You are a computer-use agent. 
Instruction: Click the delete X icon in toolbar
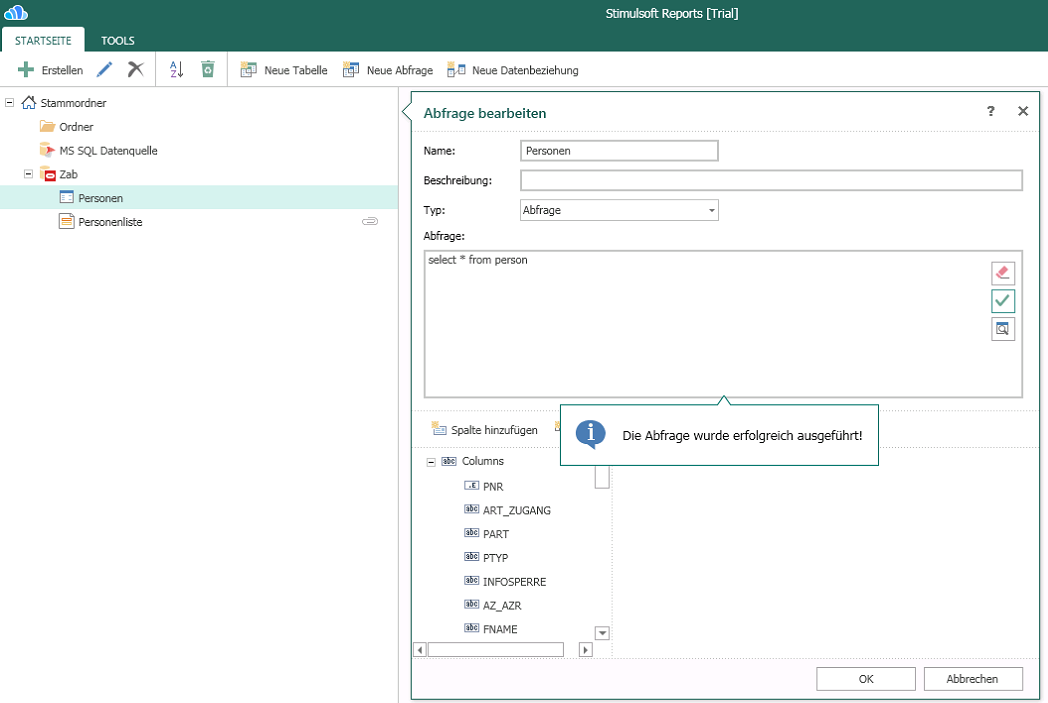136,70
